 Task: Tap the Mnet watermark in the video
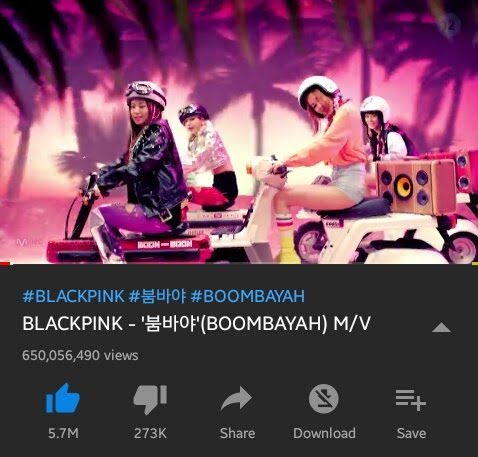[29, 242]
